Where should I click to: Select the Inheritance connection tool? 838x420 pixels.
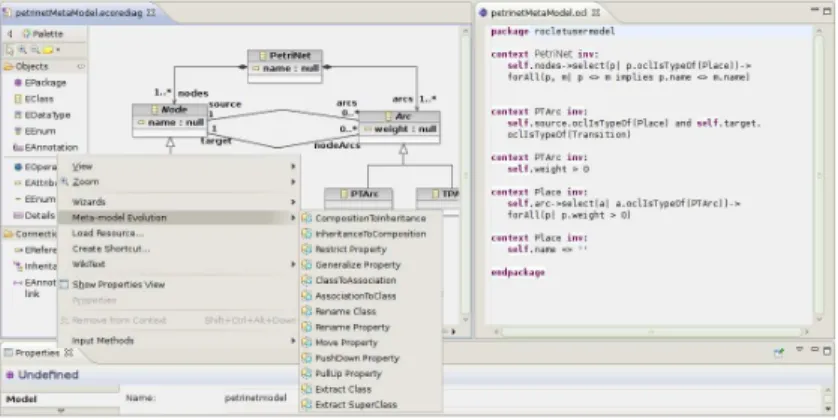(x=35, y=266)
